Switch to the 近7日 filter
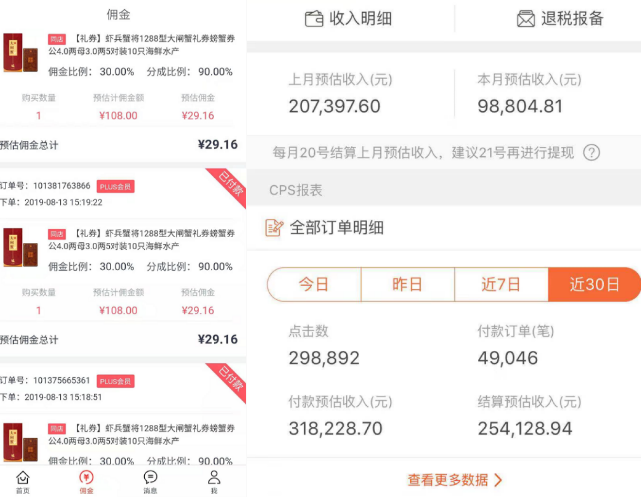 501,284
